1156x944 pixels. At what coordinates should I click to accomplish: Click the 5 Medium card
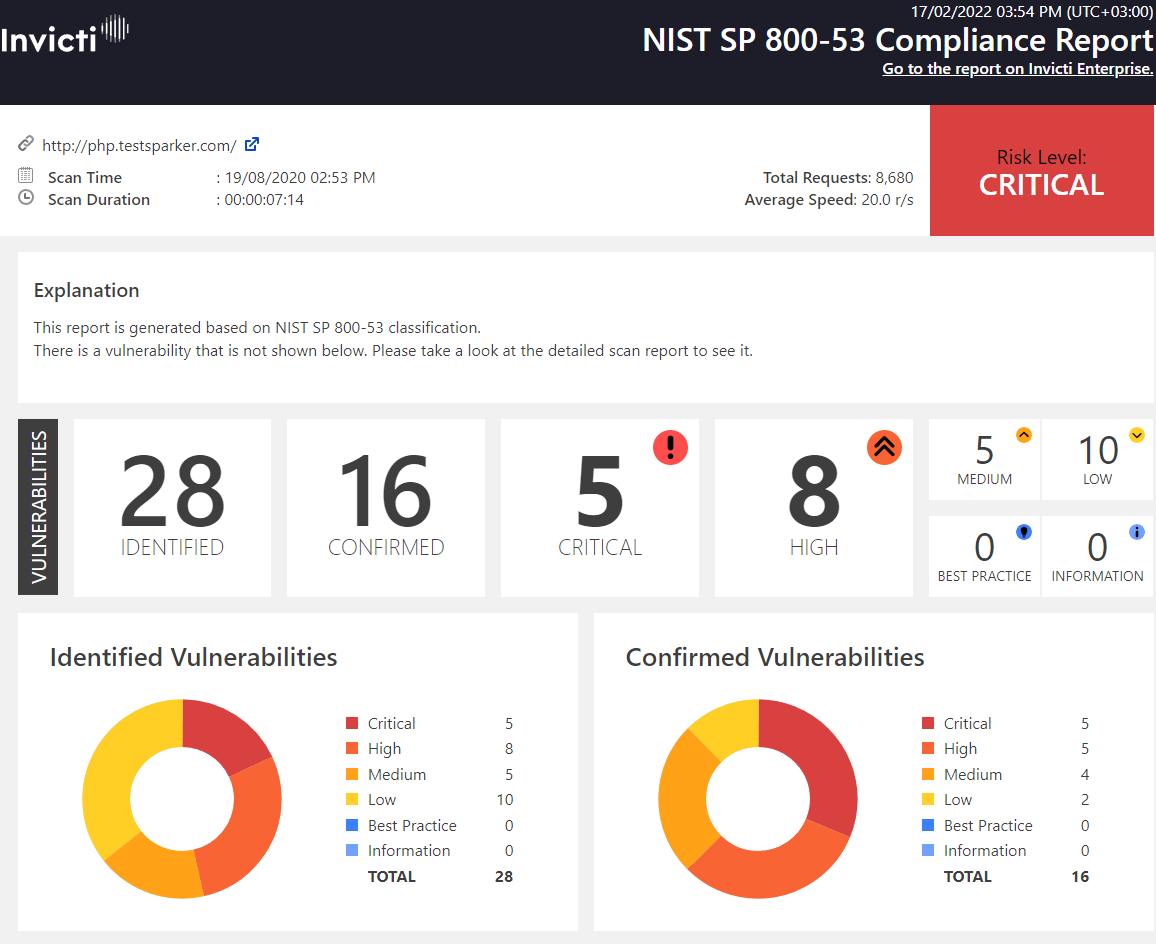point(984,459)
